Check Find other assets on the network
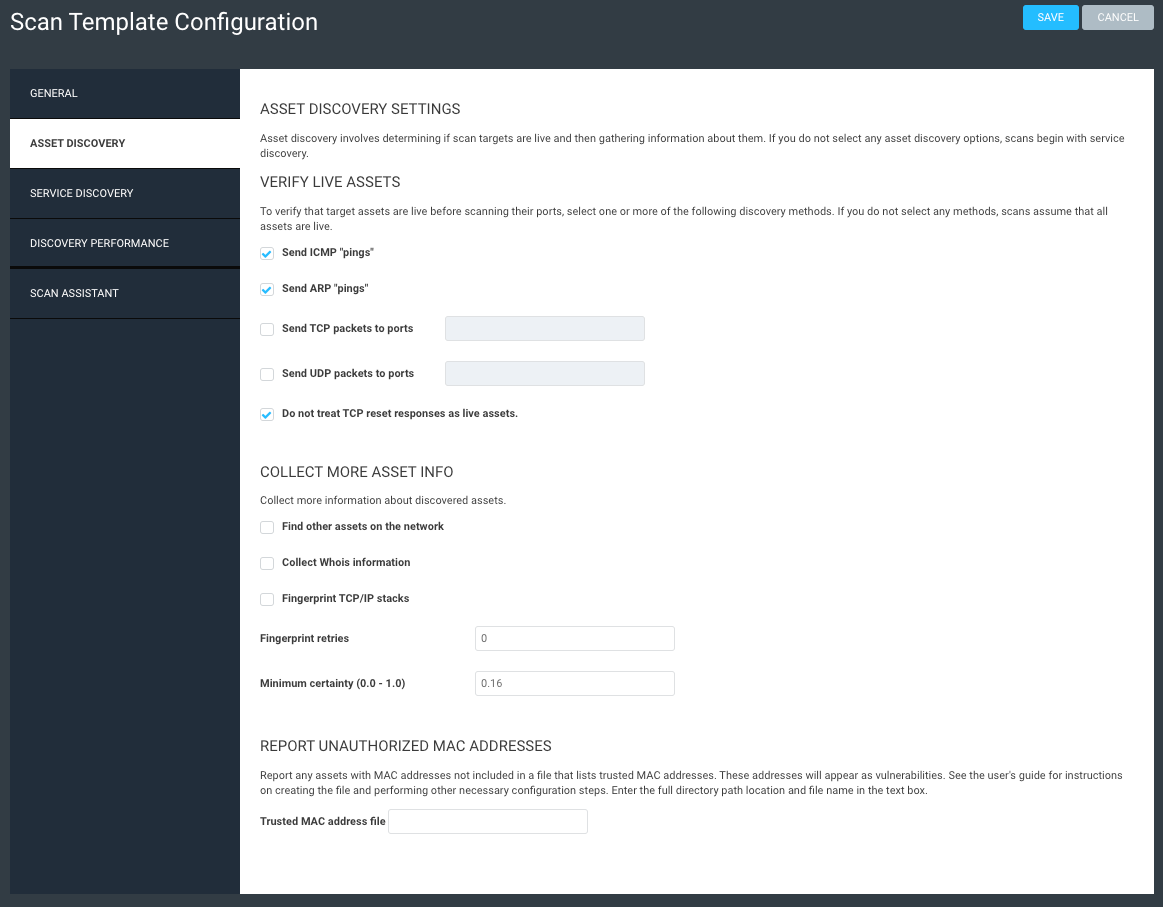The image size is (1163, 907). pyautogui.click(x=267, y=527)
